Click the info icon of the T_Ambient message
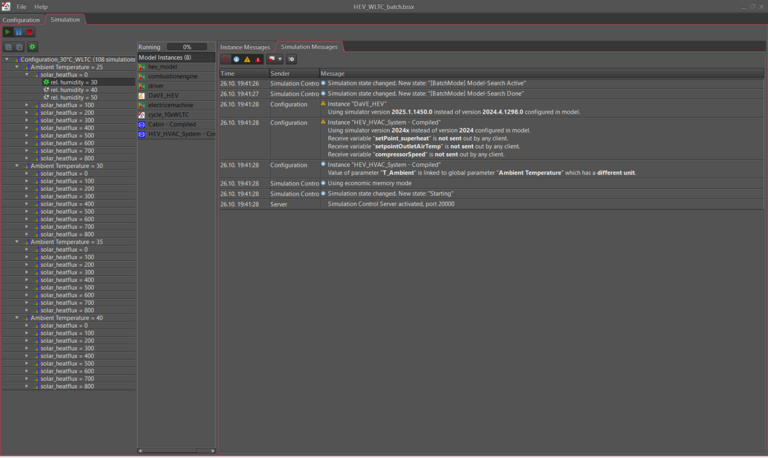 point(323,164)
